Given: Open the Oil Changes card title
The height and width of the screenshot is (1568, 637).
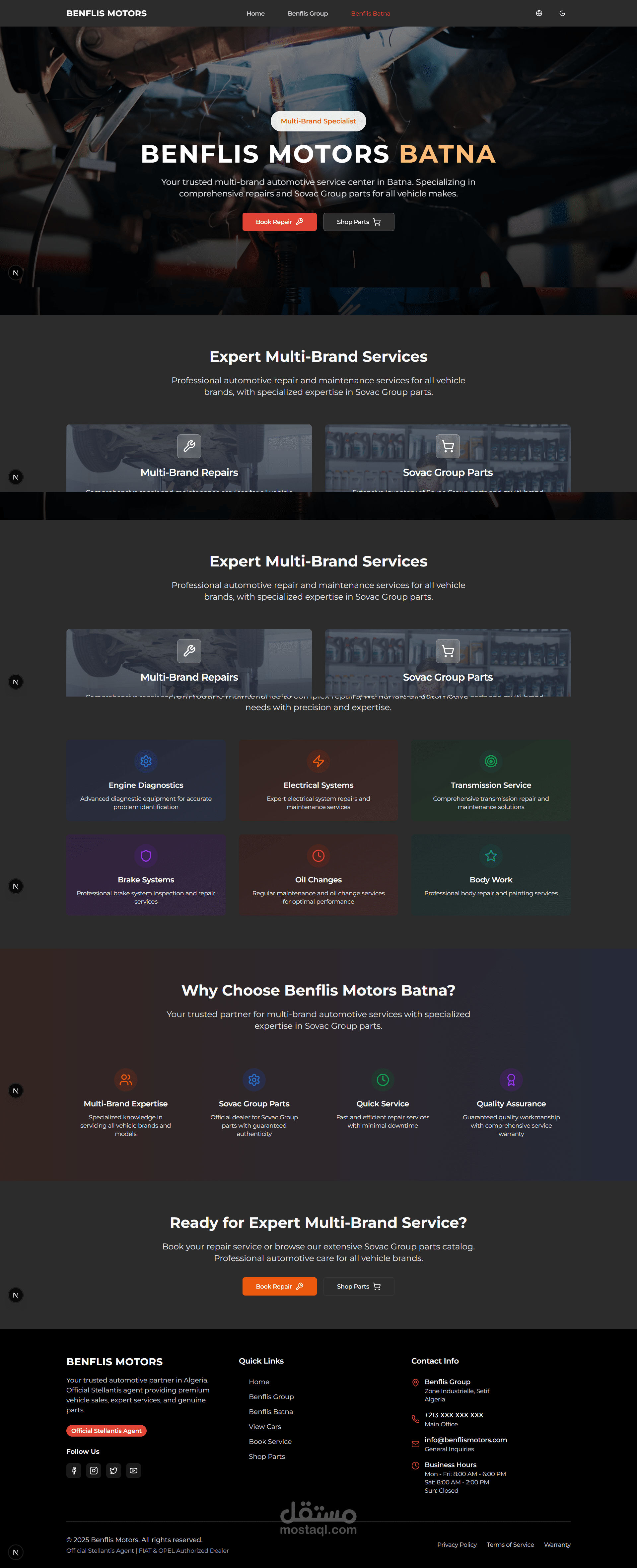Looking at the screenshot, I should click(x=318, y=879).
